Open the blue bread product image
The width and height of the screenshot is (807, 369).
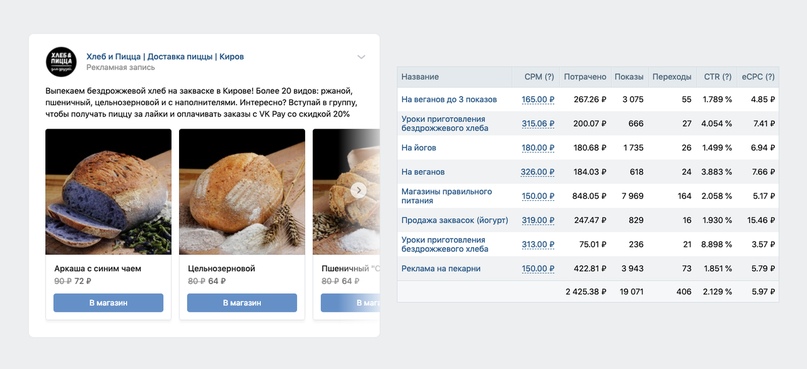(x=108, y=191)
